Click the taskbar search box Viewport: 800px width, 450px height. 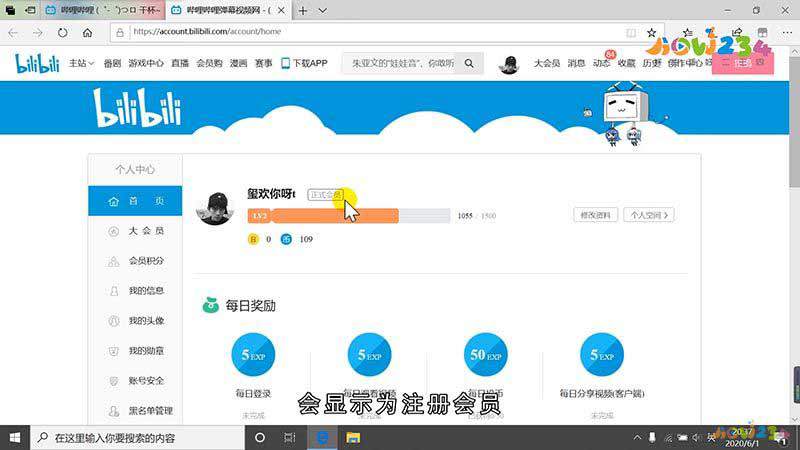[x=138, y=438]
